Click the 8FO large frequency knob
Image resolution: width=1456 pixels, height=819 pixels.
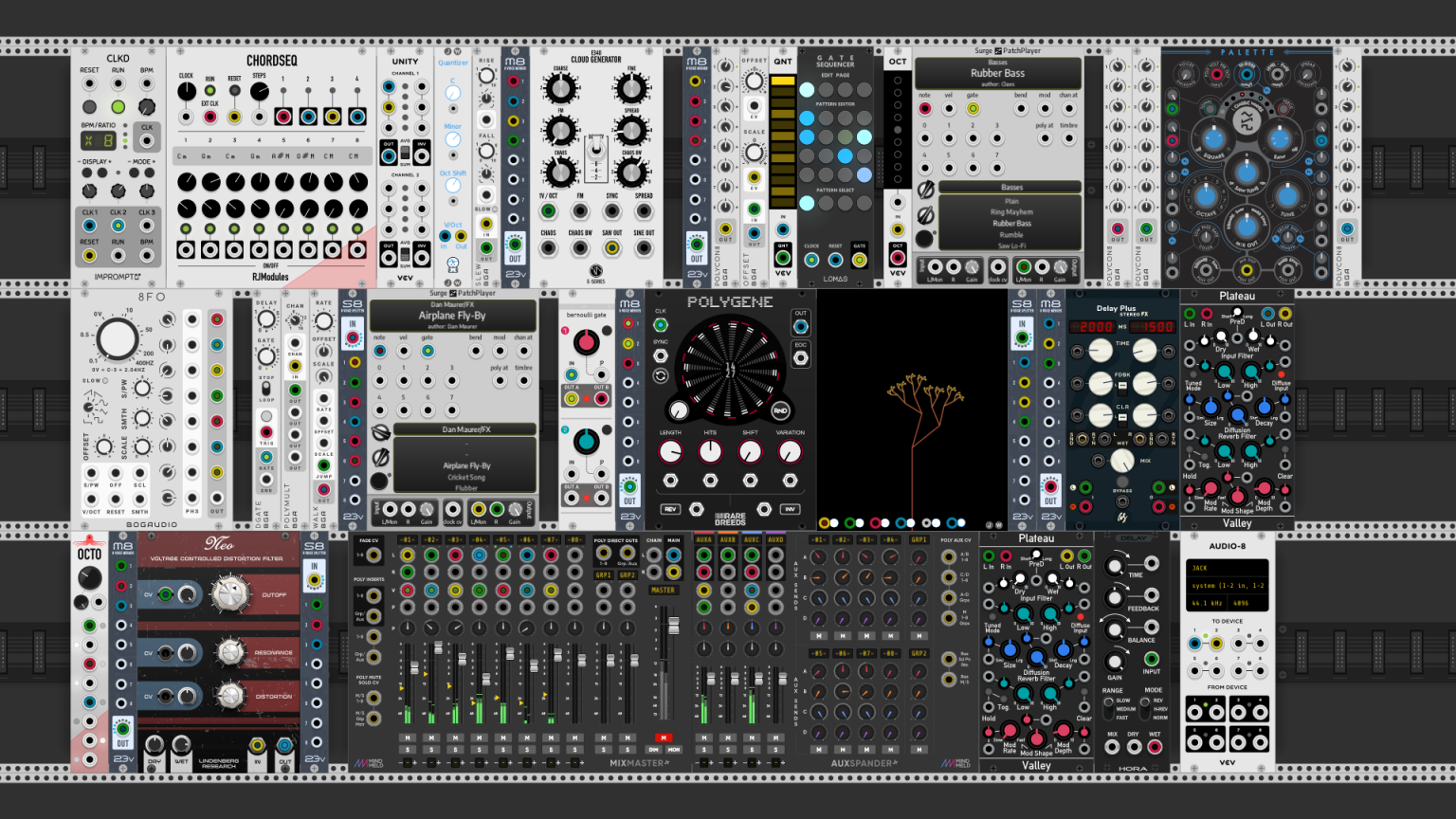(x=118, y=339)
